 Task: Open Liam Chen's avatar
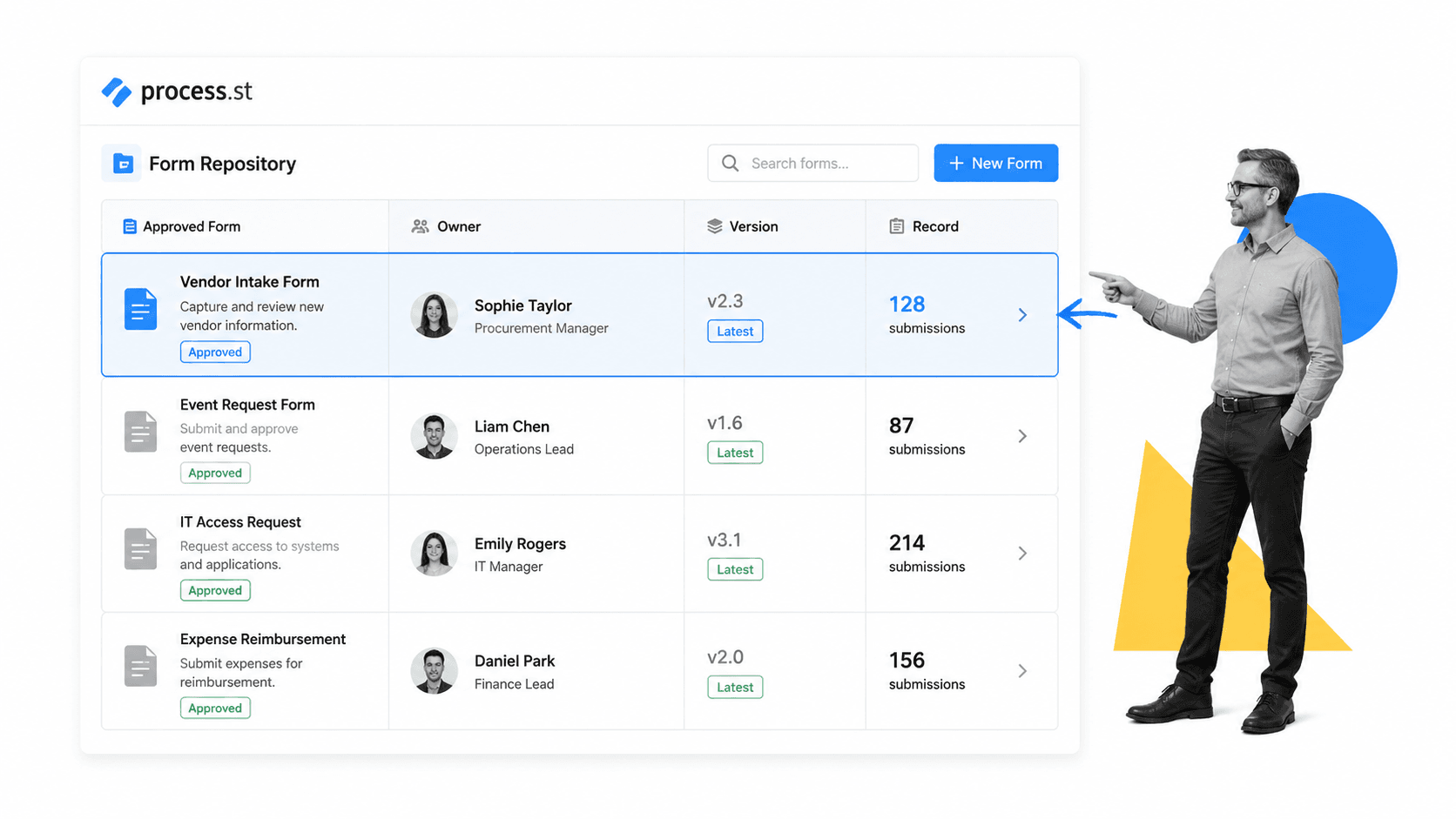coord(434,436)
